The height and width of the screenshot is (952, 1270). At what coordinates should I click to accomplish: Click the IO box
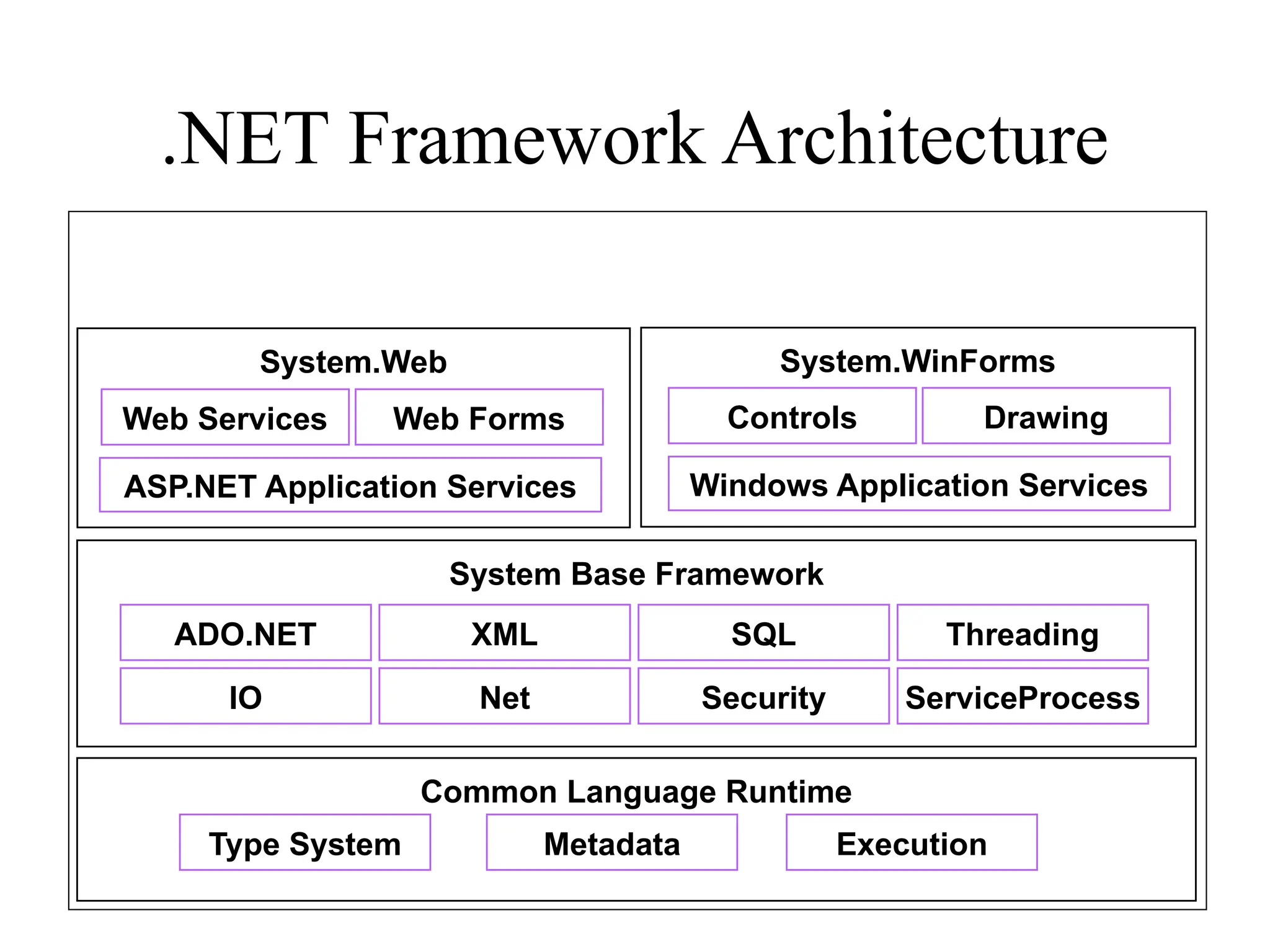pyautogui.click(x=246, y=696)
